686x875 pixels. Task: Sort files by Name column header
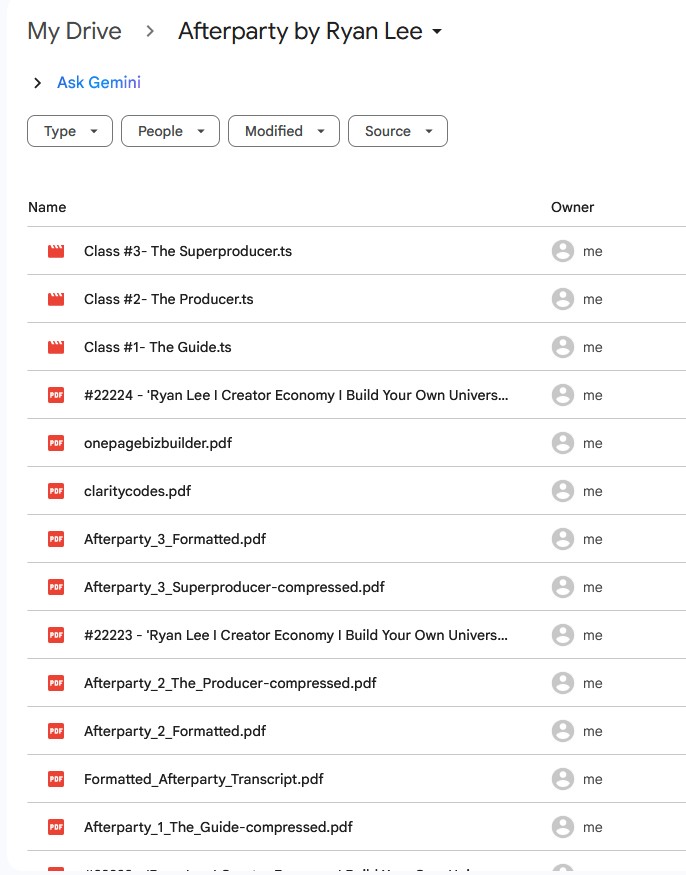click(47, 207)
